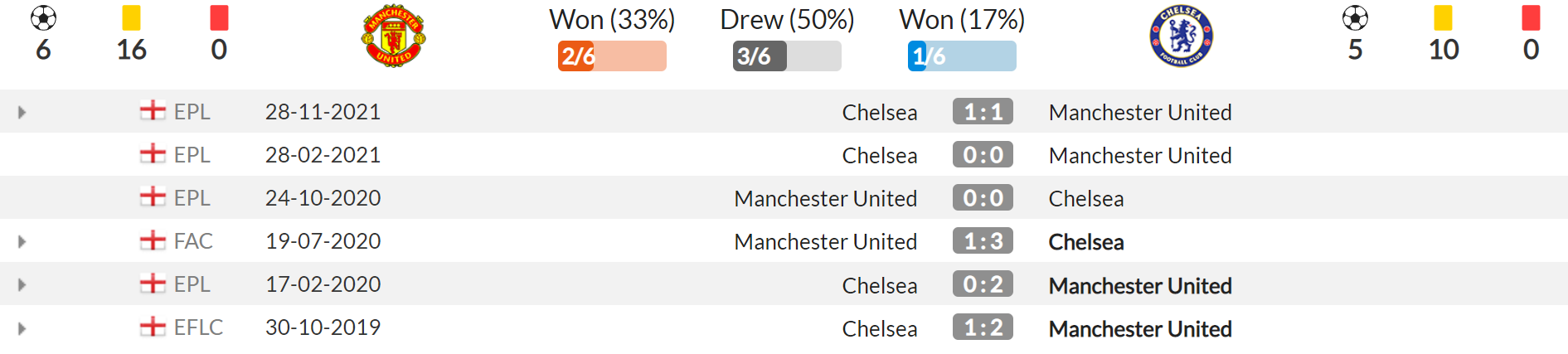Click England flag on 28-02-2021 match
Screen dimensions: 1568x354
tap(153, 154)
